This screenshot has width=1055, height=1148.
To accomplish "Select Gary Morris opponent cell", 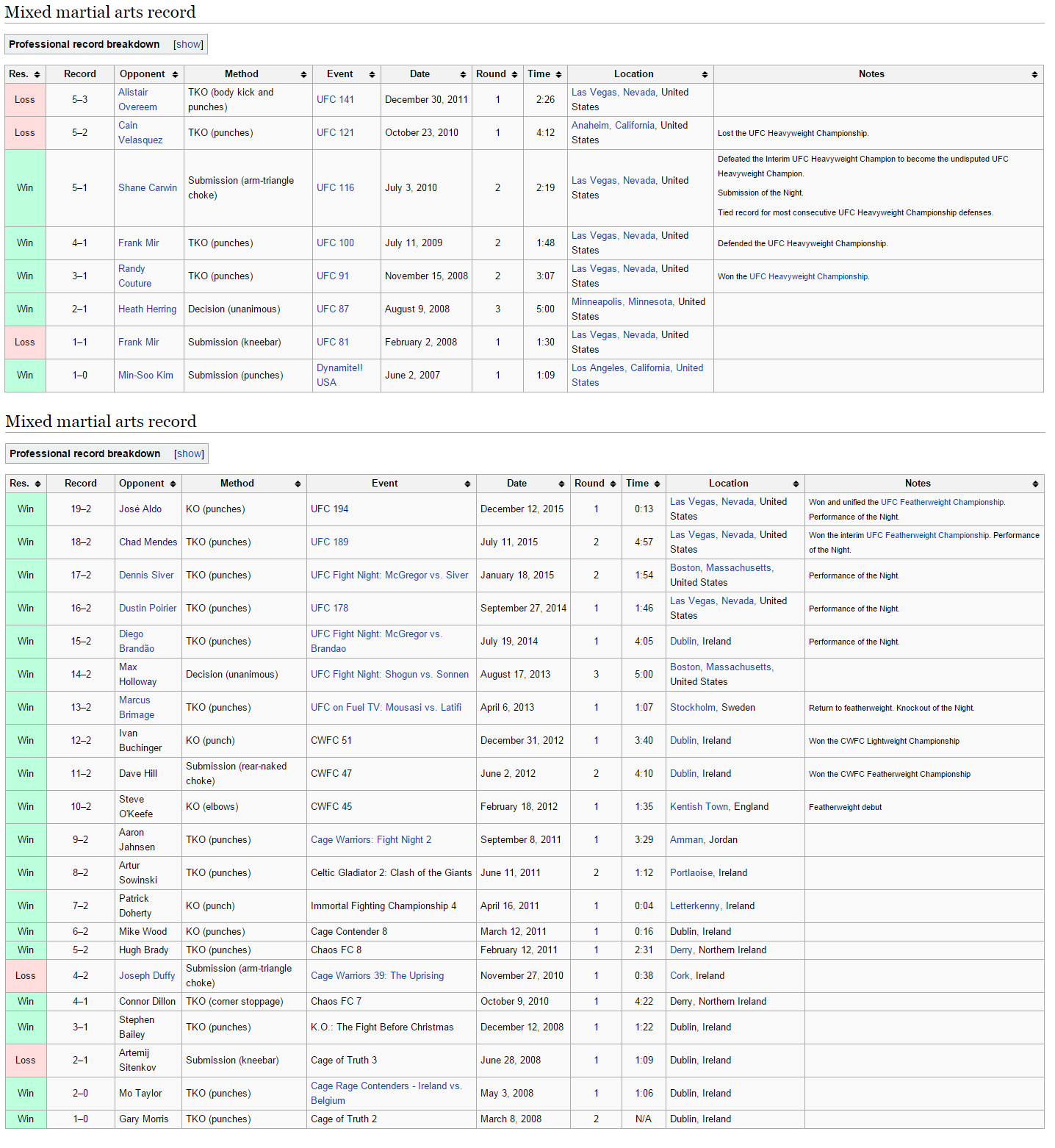I will tap(148, 1119).
